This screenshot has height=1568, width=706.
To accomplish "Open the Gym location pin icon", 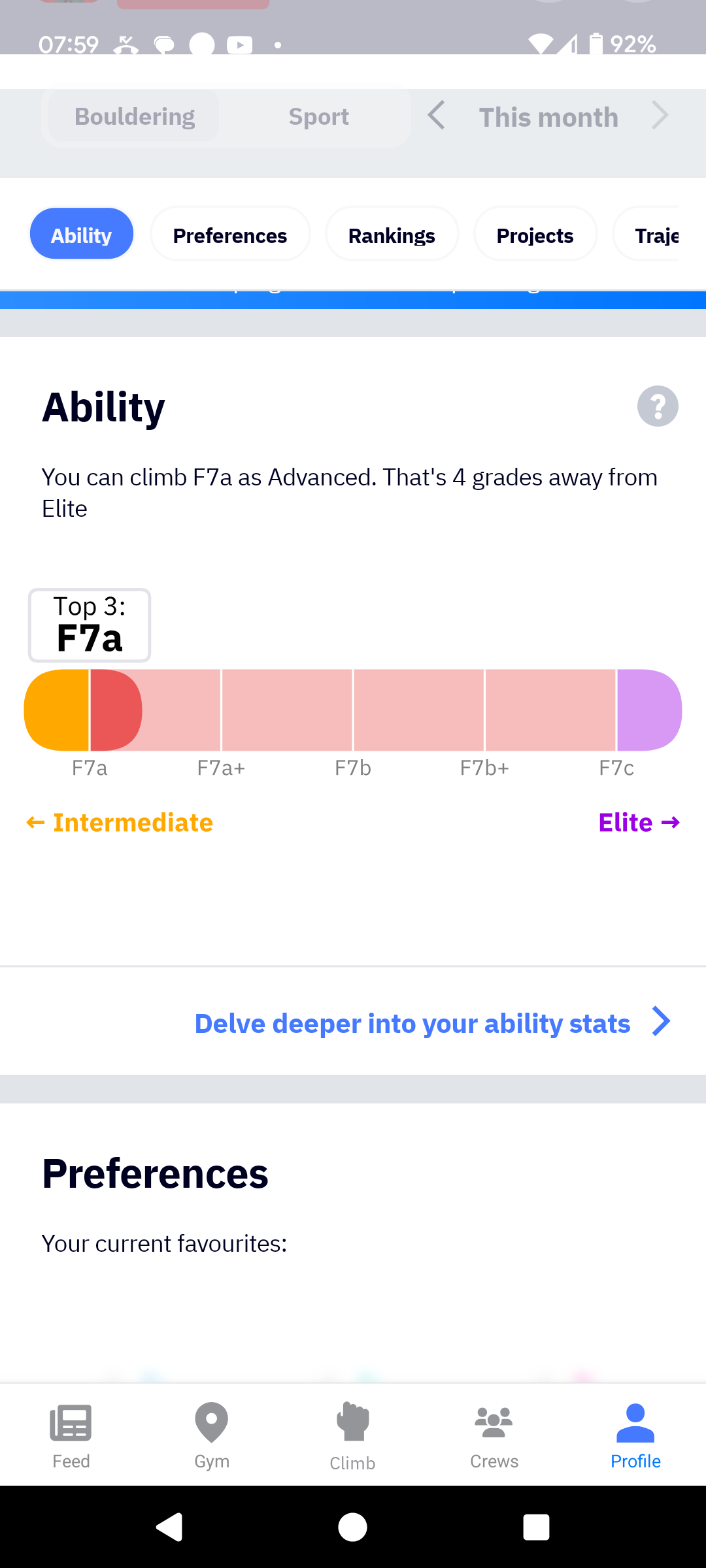I will (x=212, y=1422).
